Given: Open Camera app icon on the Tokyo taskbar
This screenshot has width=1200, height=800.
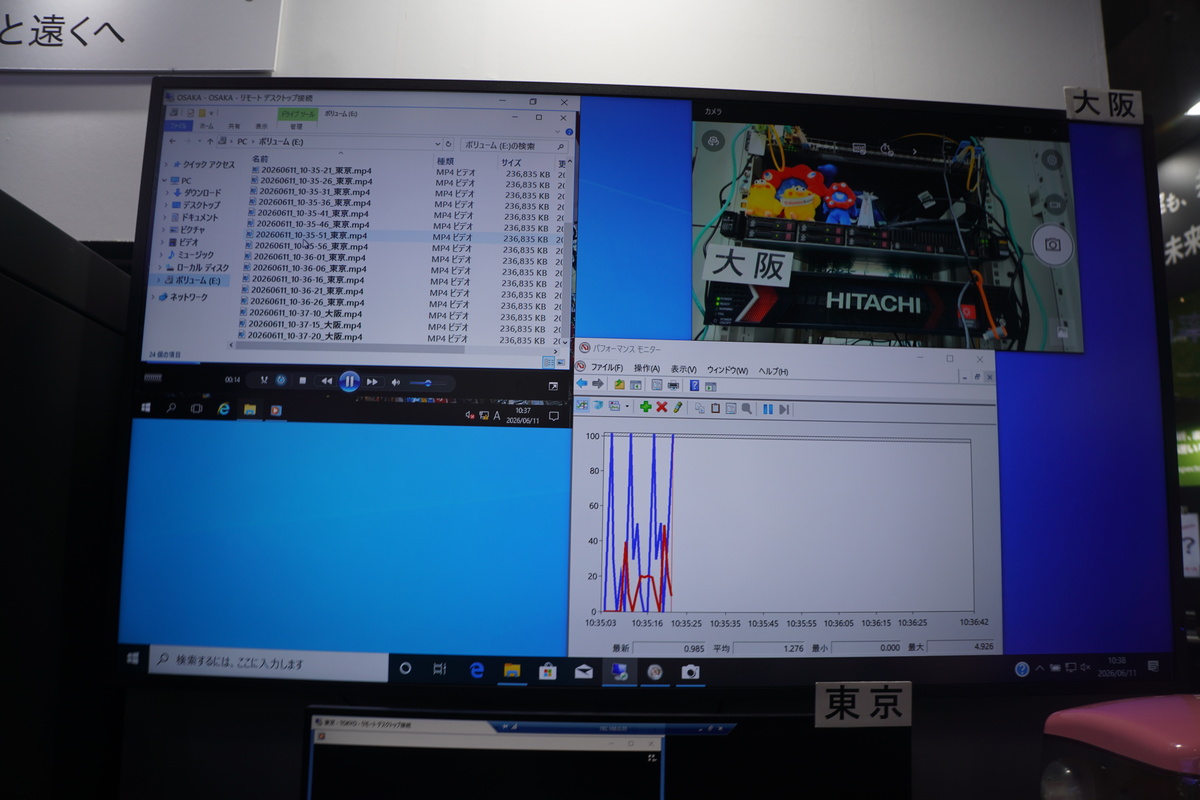Looking at the screenshot, I should click(x=690, y=672).
